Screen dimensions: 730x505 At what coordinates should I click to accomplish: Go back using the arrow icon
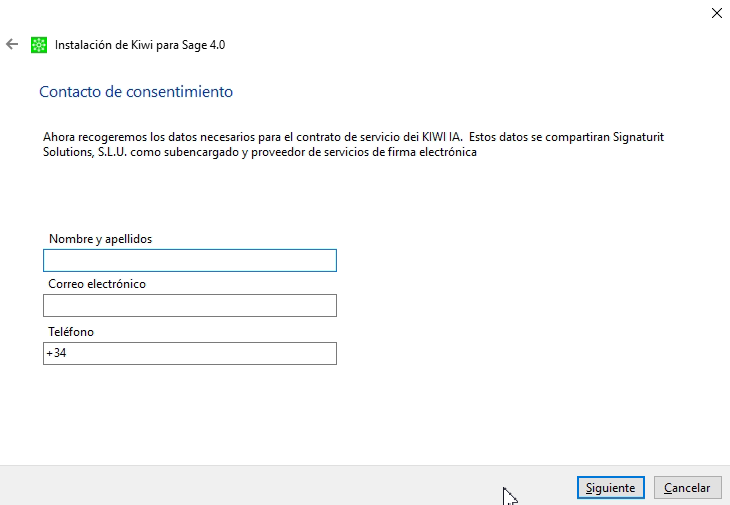click(x=12, y=45)
